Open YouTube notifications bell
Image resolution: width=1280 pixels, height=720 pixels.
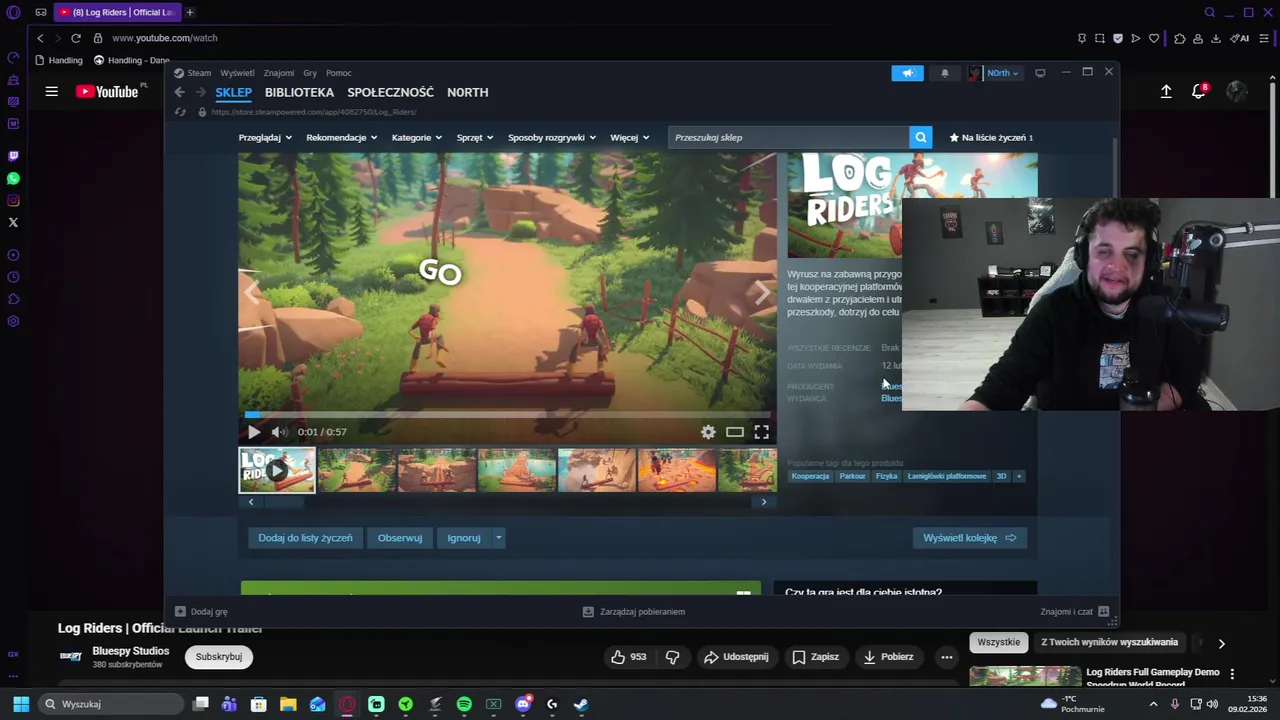click(x=1199, y=91)
